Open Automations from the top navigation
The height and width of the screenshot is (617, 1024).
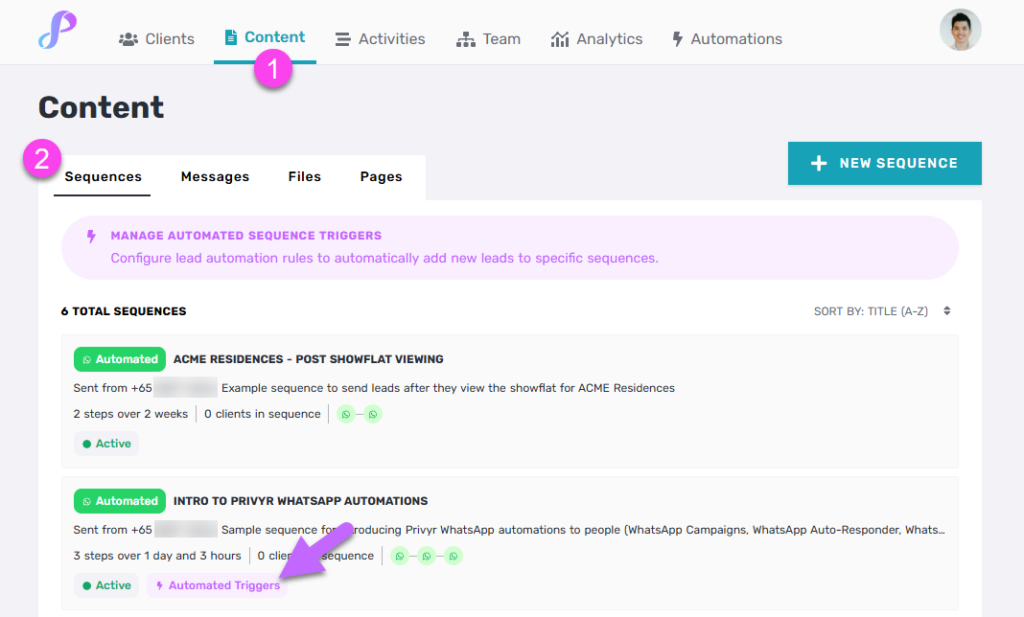pyautogui.click(x=726, y=39)
